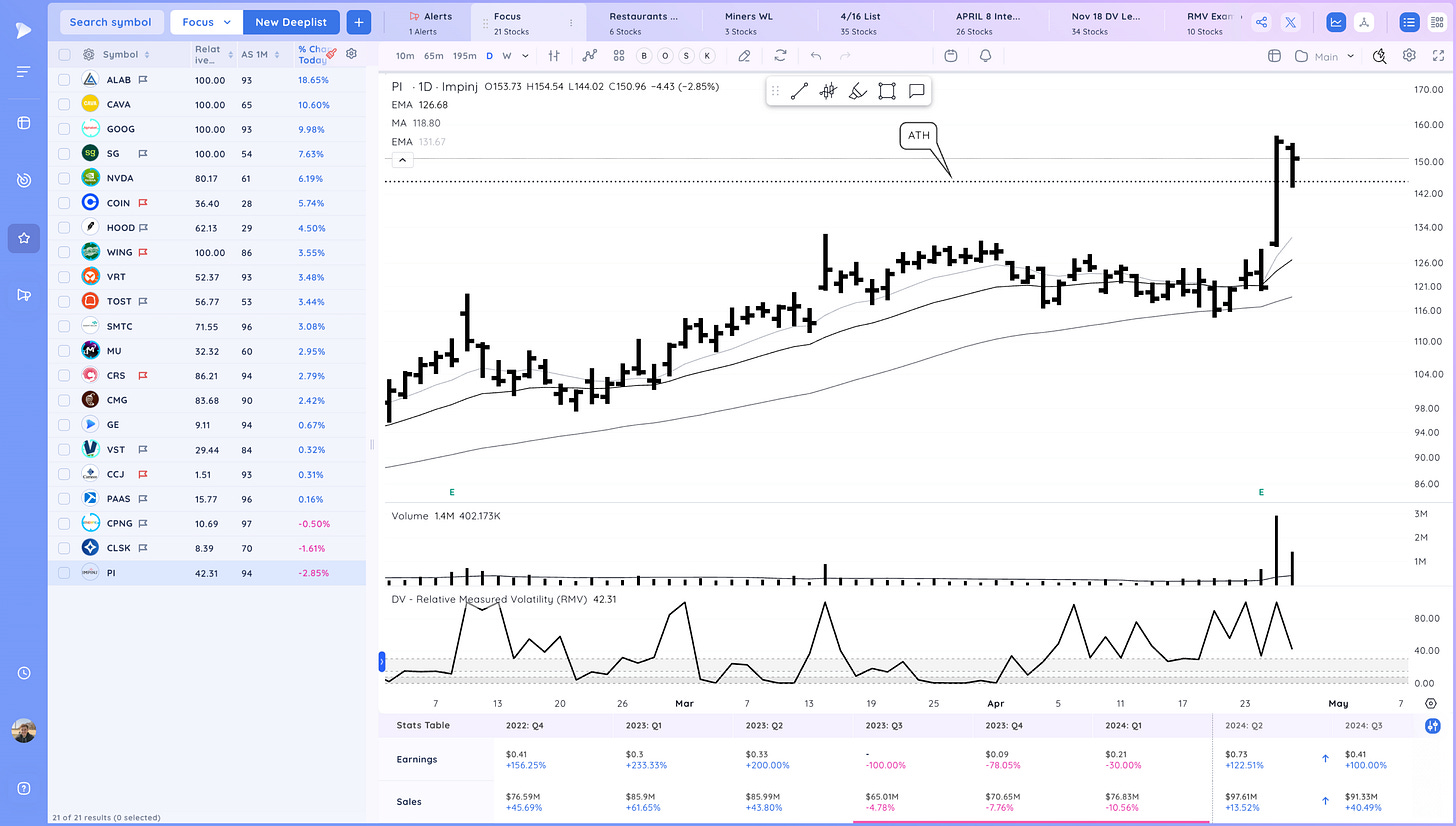Viewport: 1456px width, 826px height.
Task: Sort by Relative column header
Action: 212,55
